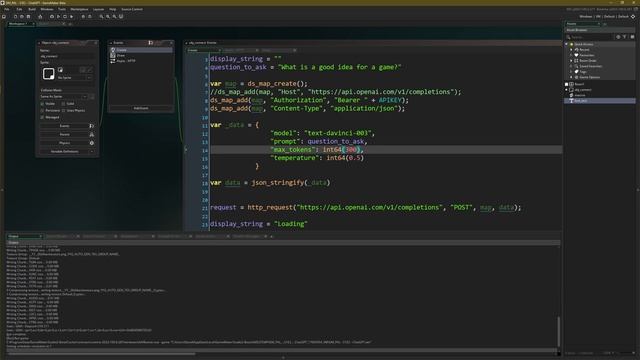Click code line 14 with max_tokens
Image resolution: width=640 pixels, height=360 pixels.
pos(386,150)
